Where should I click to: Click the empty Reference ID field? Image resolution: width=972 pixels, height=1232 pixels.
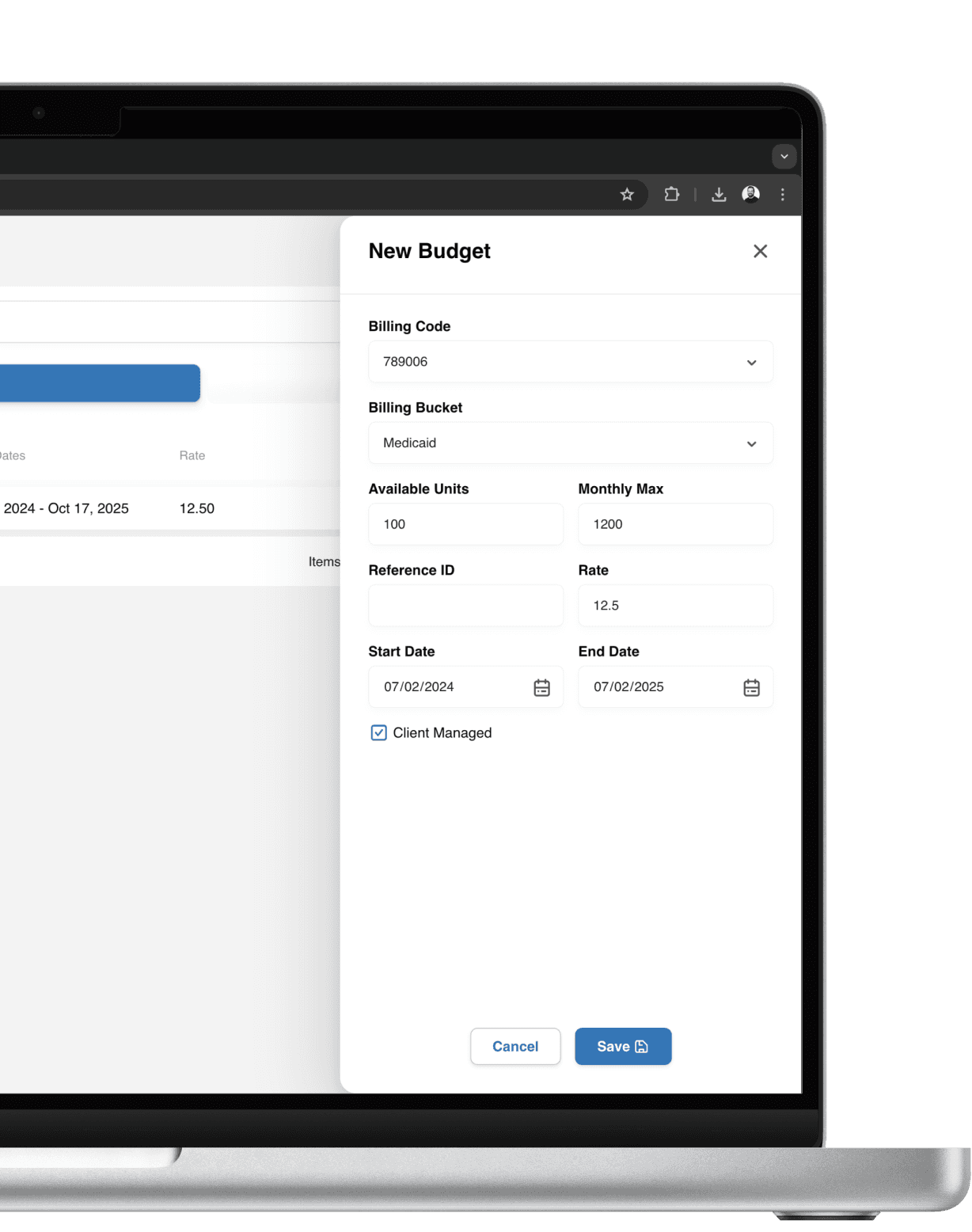[465, 605]
